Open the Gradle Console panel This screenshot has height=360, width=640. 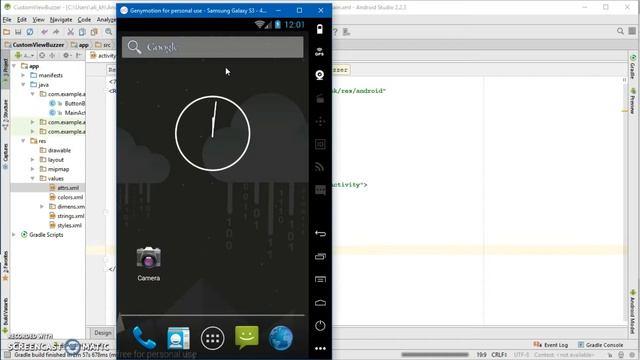pyautogui.click(x=600, y=345)
